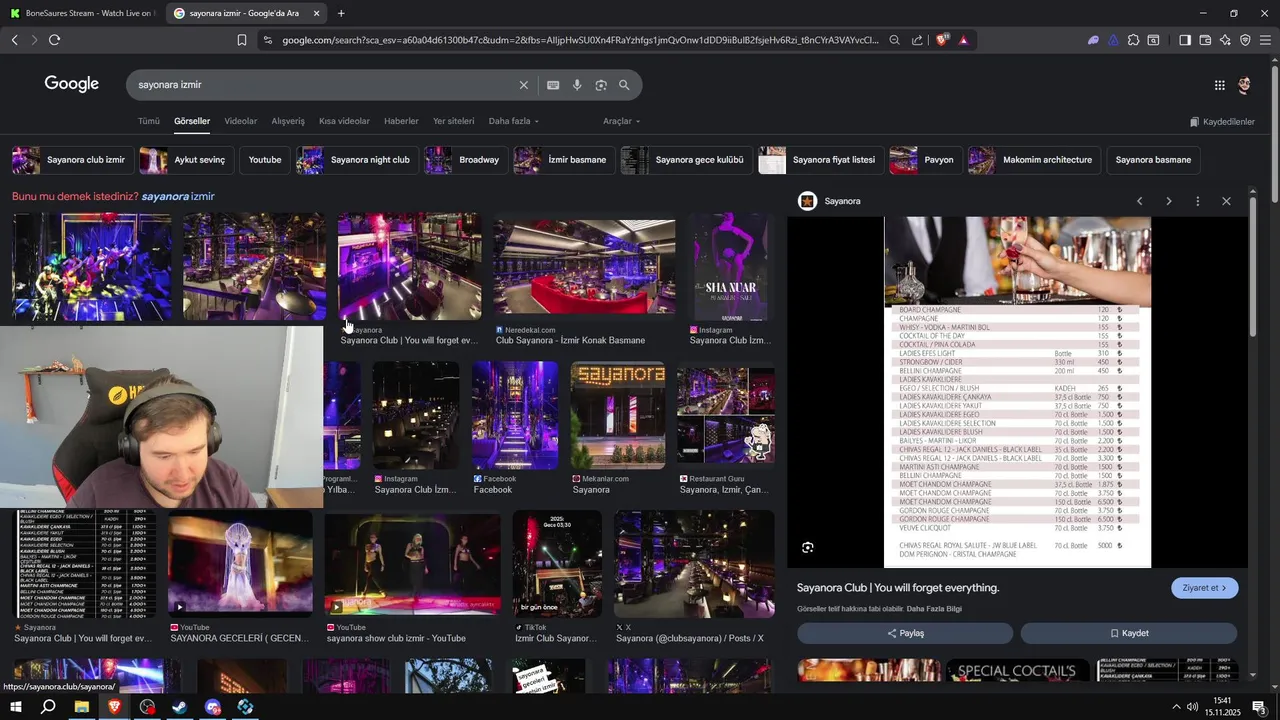Open the Brave Shields lion icon
The width and height of the screenshot is (1280, 720).
point(942,40)
